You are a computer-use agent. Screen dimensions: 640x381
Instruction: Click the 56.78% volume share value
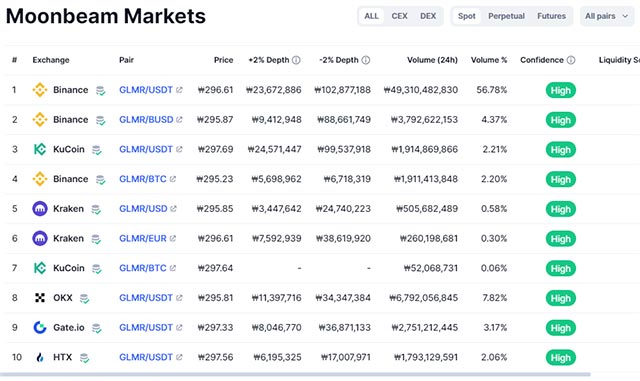point(492,90)
